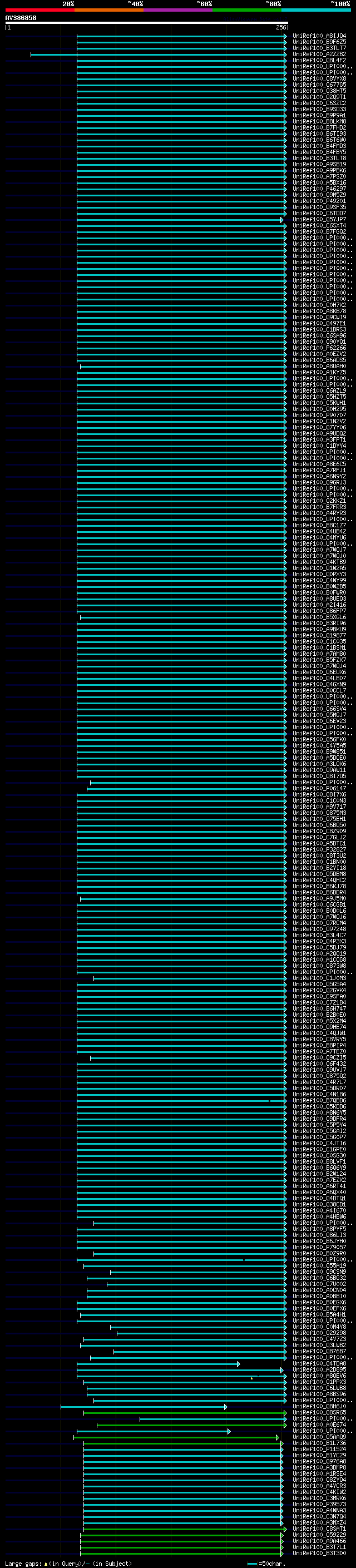Click the alignment bar for UniRef100_Q5YJP7
Screen dimensions: 356x1568
(x=180, y=220)
